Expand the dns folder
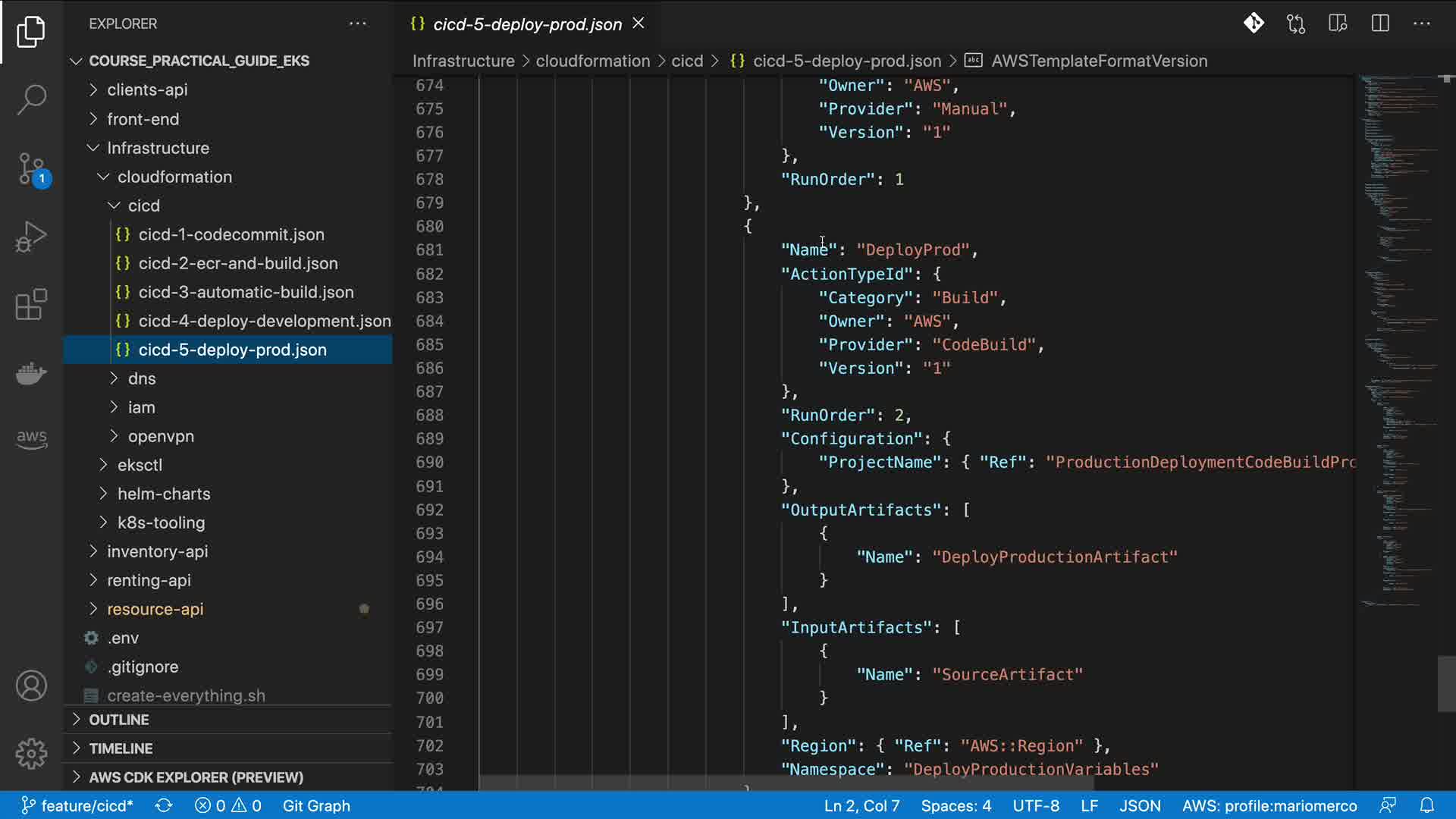 click(x=142, y=378)
